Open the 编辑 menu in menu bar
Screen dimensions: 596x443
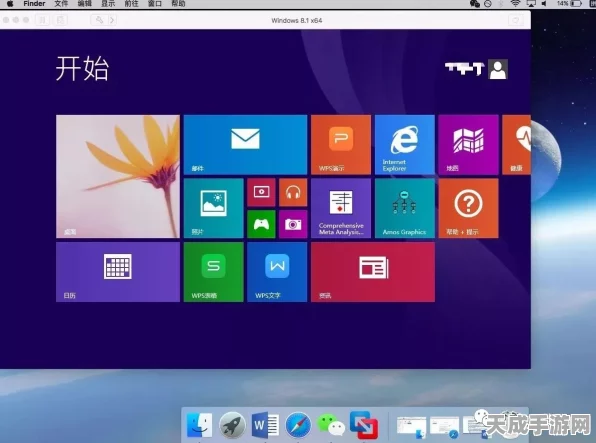(x=84, y=4)
